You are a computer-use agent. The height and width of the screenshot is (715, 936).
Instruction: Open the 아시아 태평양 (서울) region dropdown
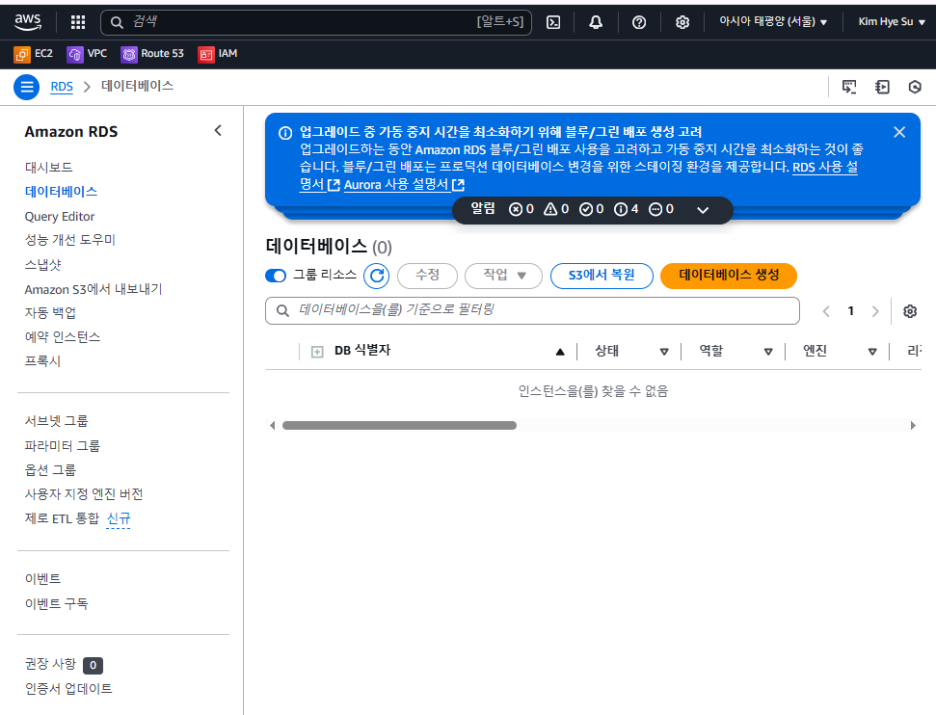click(772, 22)
